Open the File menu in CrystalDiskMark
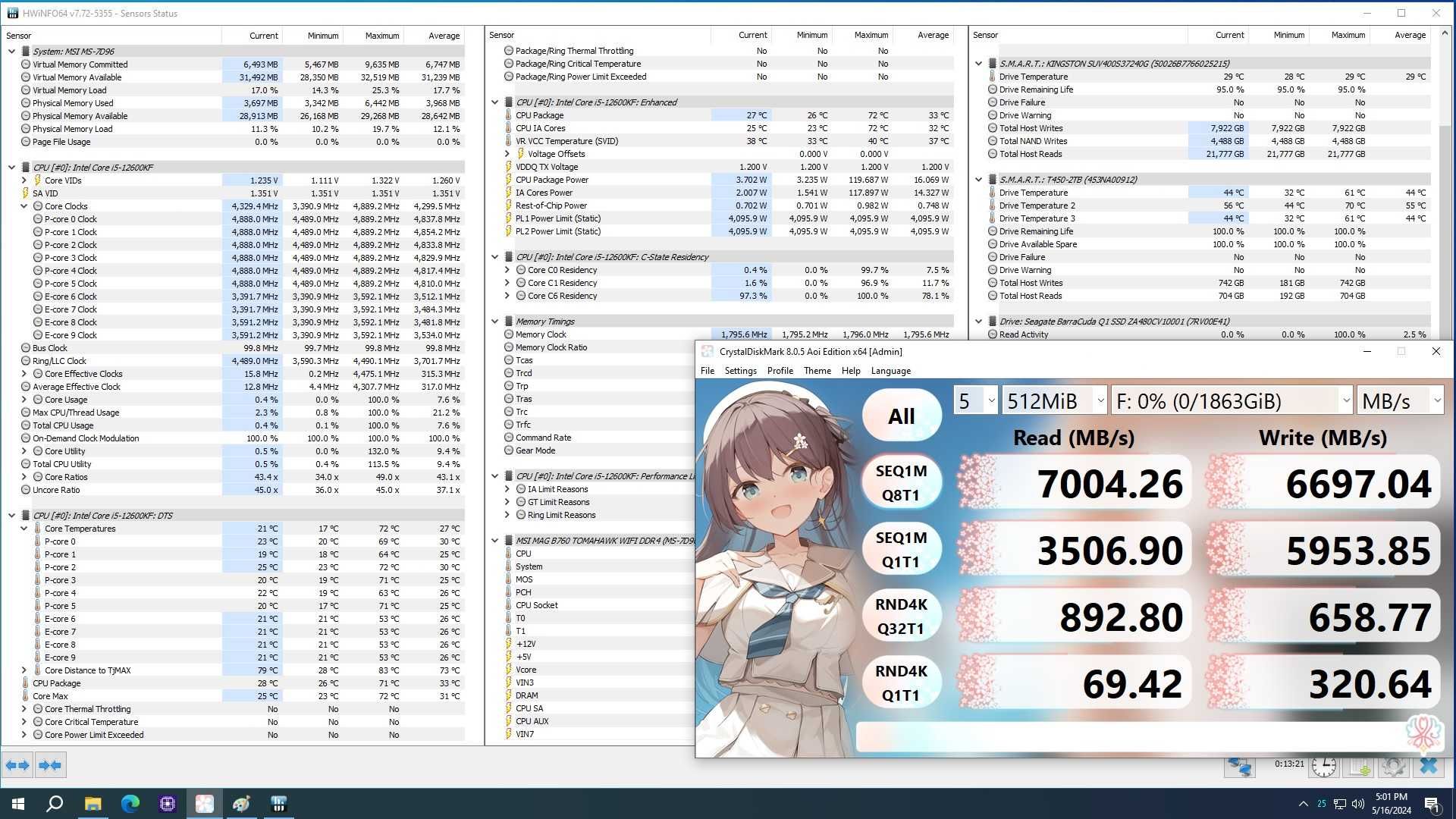The width and height of the screenshot is (1456, 819). (x=708, y=371)
